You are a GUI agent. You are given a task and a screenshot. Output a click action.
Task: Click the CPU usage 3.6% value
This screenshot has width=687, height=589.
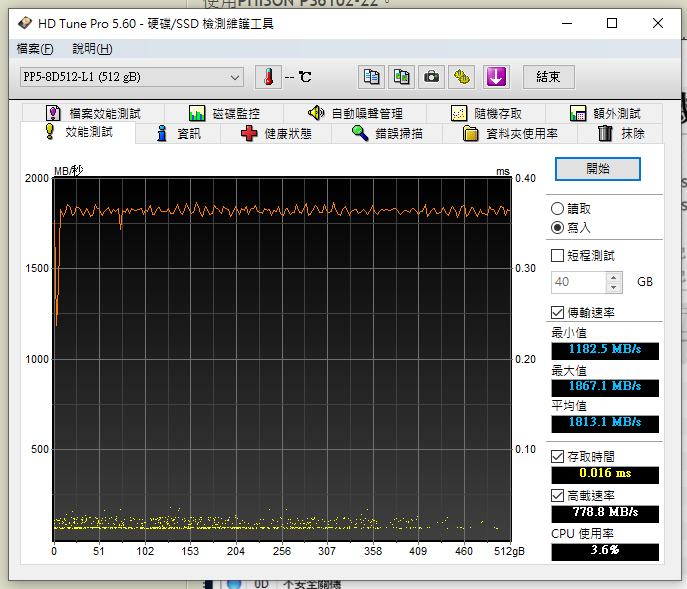click(x=605, y=551)
